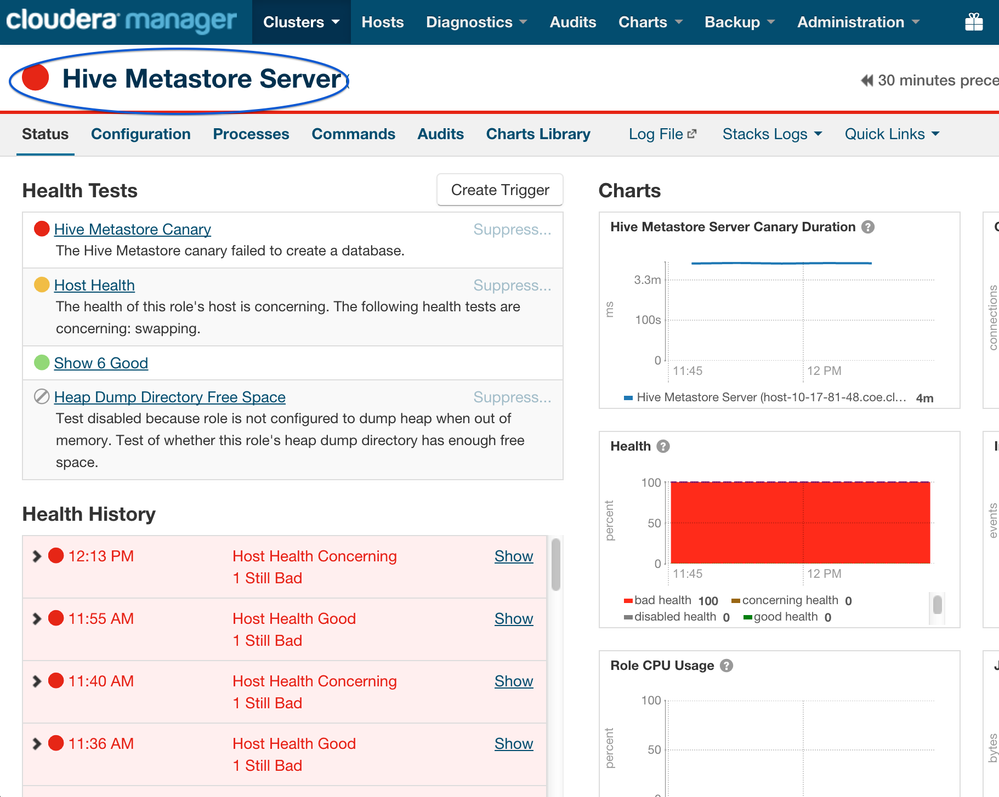Open the Charts Library tab
The width and height of the screenshot is (999, 797).
538,134
